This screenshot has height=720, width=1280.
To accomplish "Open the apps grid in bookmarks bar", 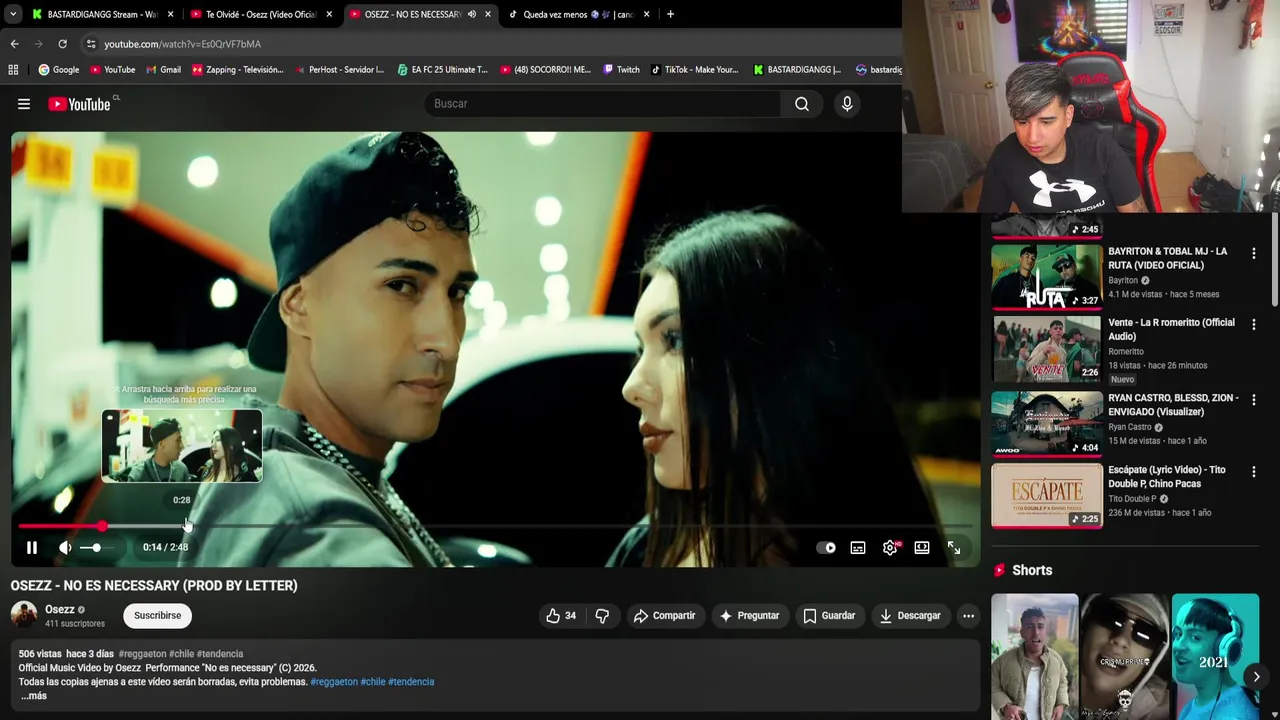I will (13, 70).
